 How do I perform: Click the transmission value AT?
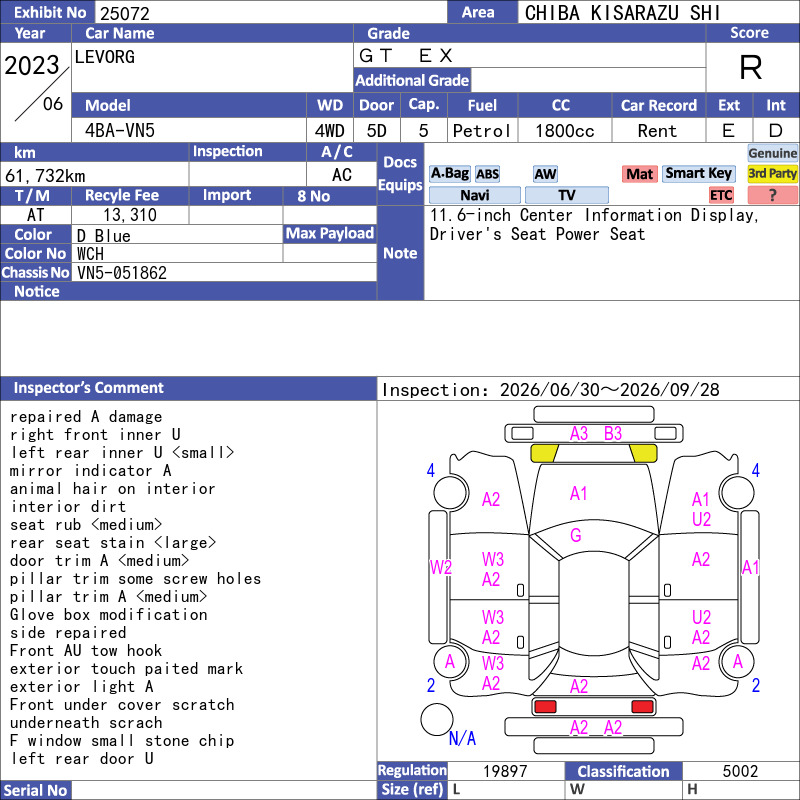pyautogui.click(x=35, y=215)
